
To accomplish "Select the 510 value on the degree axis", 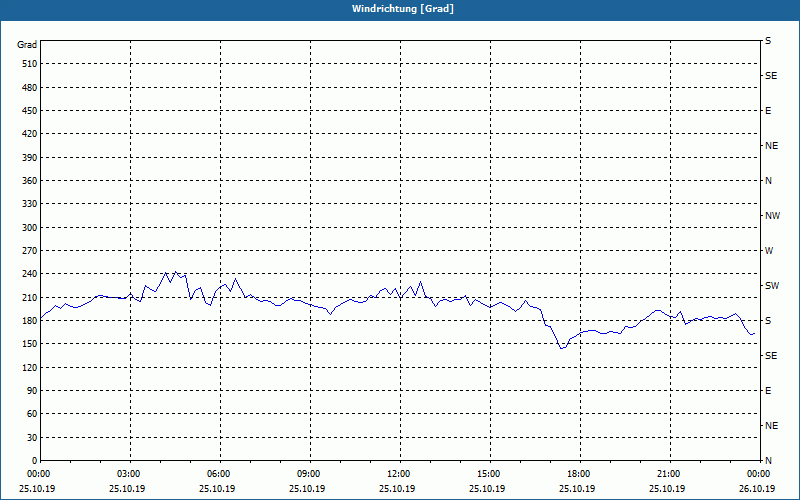I will [x=30, y=64].
